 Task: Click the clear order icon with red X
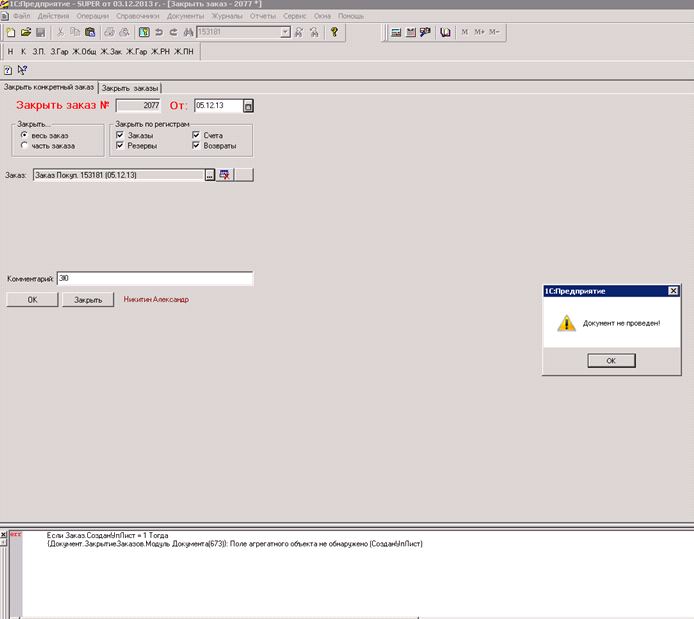(x=225, y=175)
